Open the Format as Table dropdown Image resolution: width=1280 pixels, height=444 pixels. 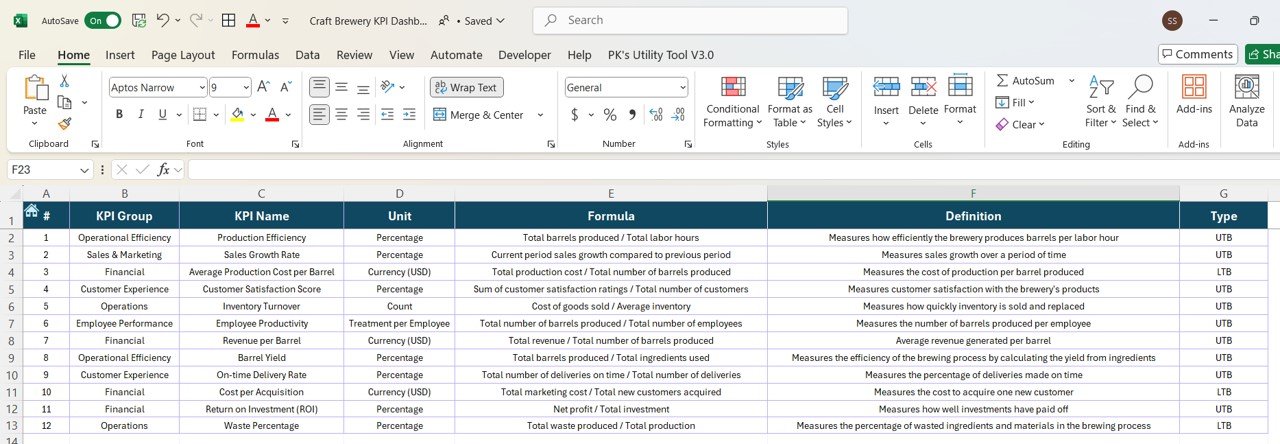pyautogui.click(x=790, y=101)
